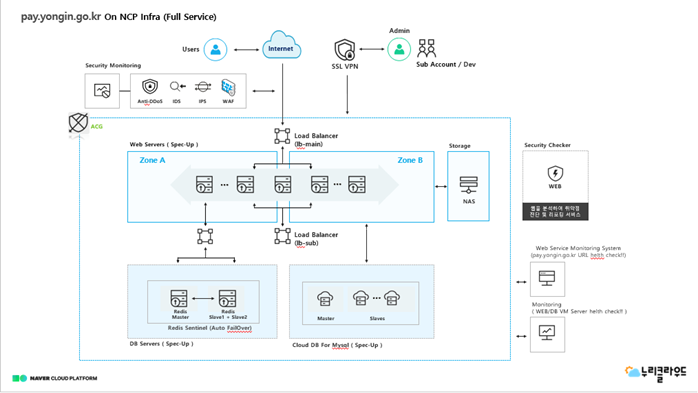Click the SSL VPN shield icon
Image resolution: width=698 pixels, height=393 pixels.
click(x=345, y=50)
